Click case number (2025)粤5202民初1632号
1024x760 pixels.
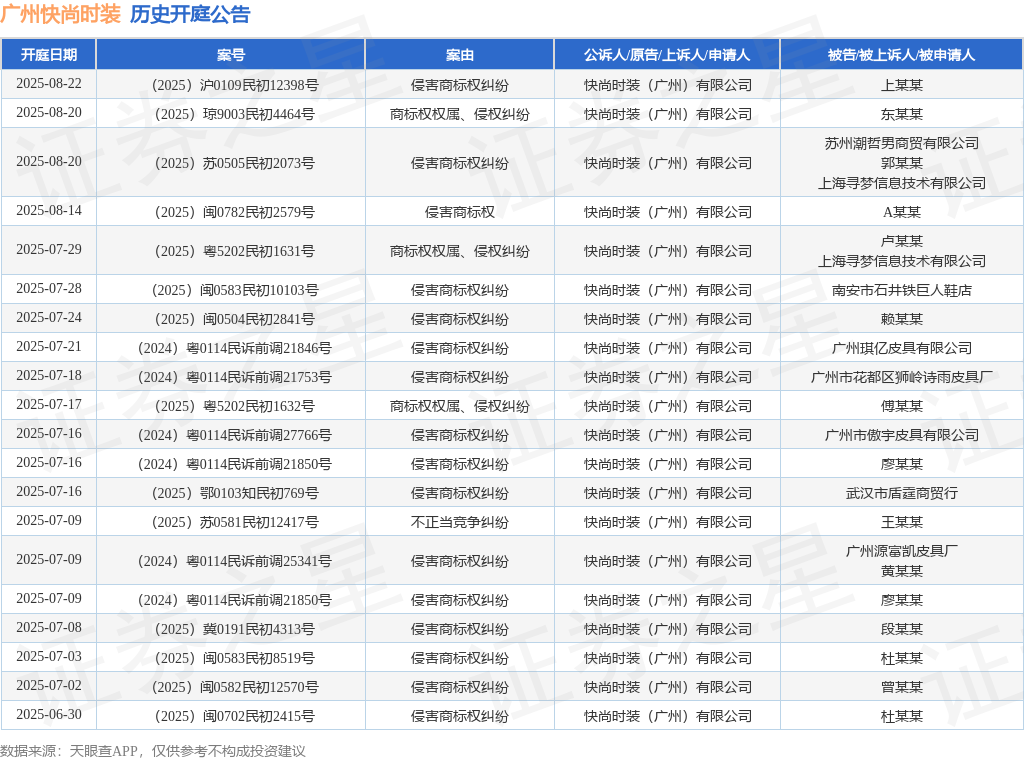coord(235,406)
